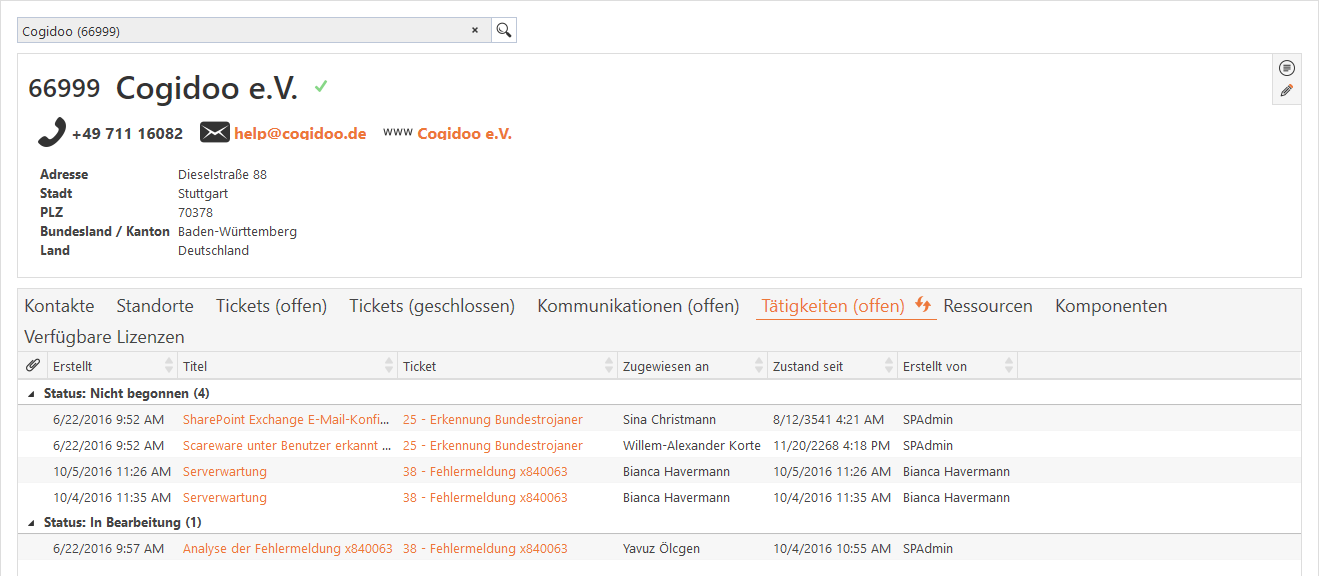Click the date 11/20/2268 4:18 PM
This screenshot has width=1319, height=576.
[x=832, y=446]
